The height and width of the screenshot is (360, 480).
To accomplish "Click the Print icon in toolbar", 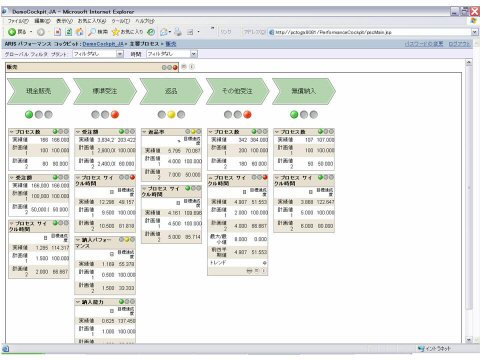I will (x=178, y=32).
